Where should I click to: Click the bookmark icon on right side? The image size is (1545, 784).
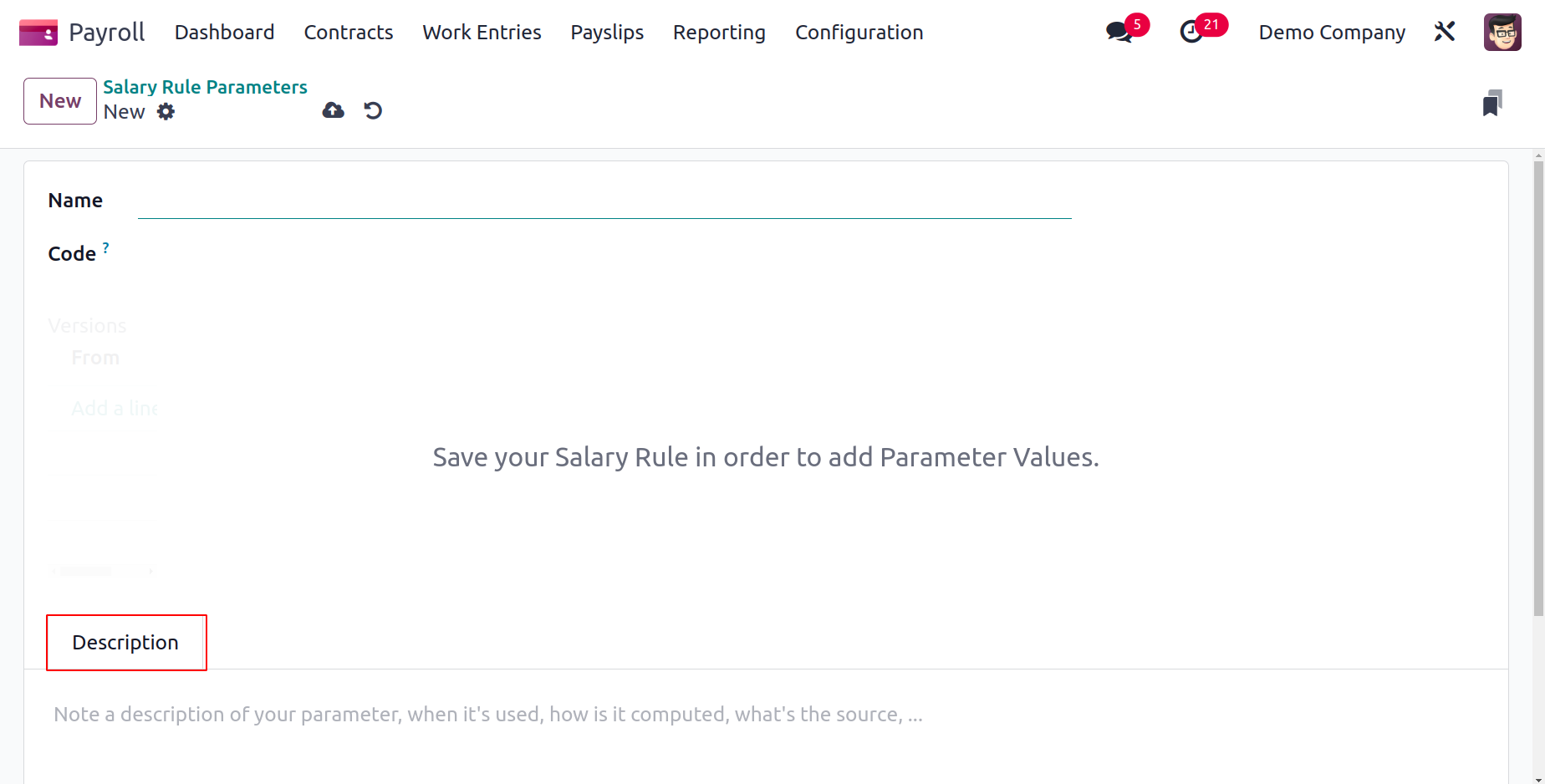point(1492,104)
